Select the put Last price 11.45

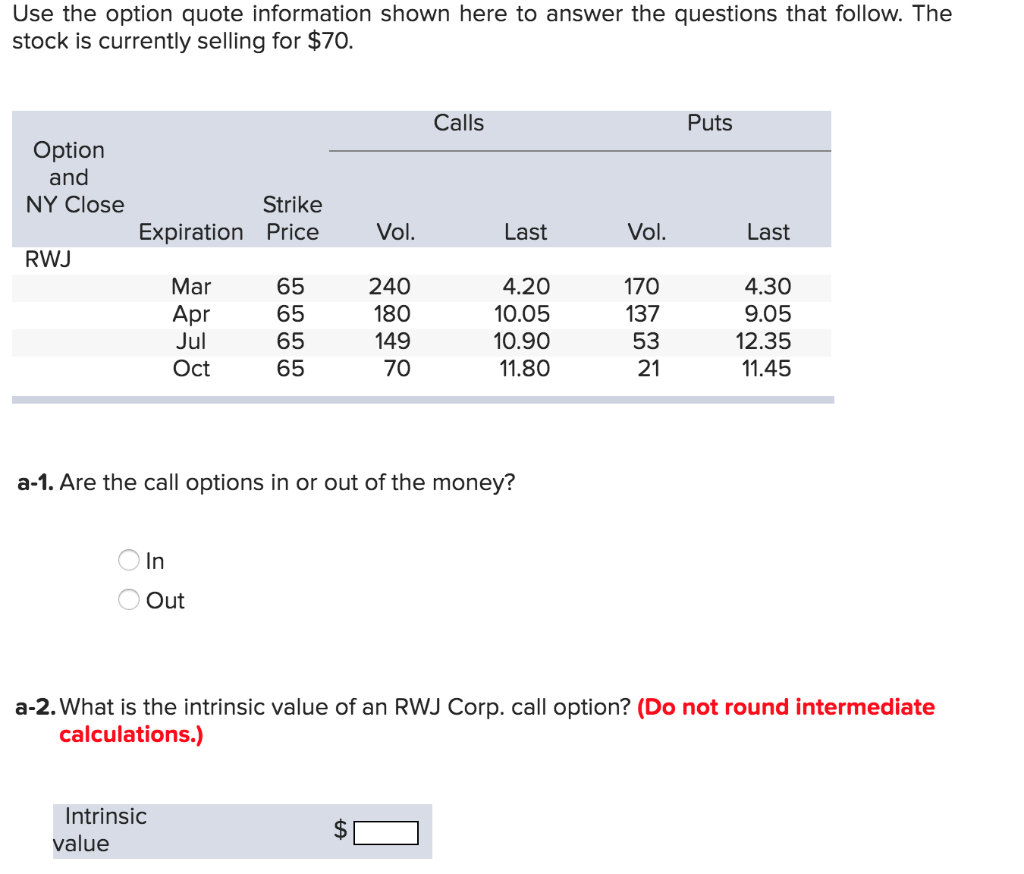click(767, 368)
